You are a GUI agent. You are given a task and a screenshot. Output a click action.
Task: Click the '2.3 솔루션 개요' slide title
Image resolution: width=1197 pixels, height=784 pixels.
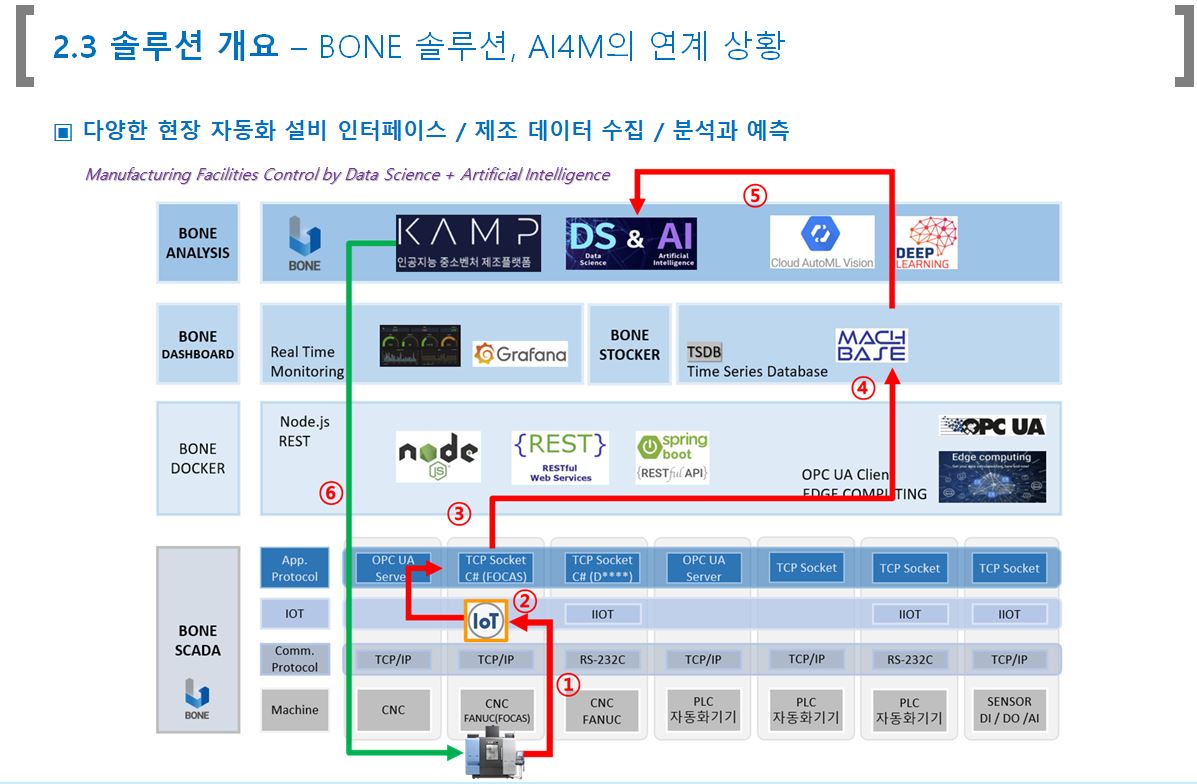pos(165,46)
